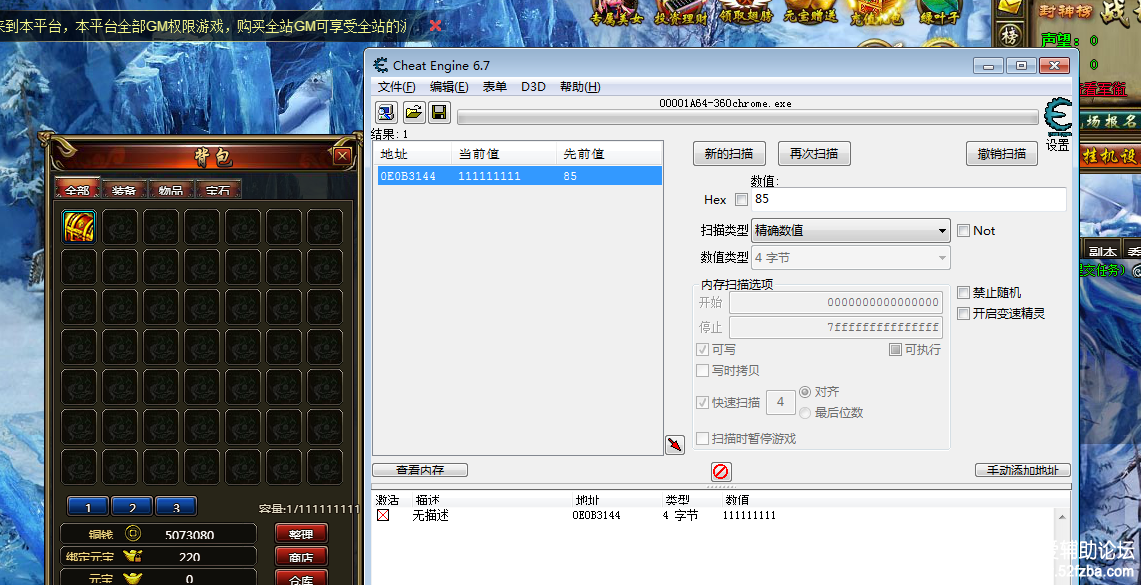1141x585 pixels.
Task: Click the scan progress bar
Action: coord(747,118)
